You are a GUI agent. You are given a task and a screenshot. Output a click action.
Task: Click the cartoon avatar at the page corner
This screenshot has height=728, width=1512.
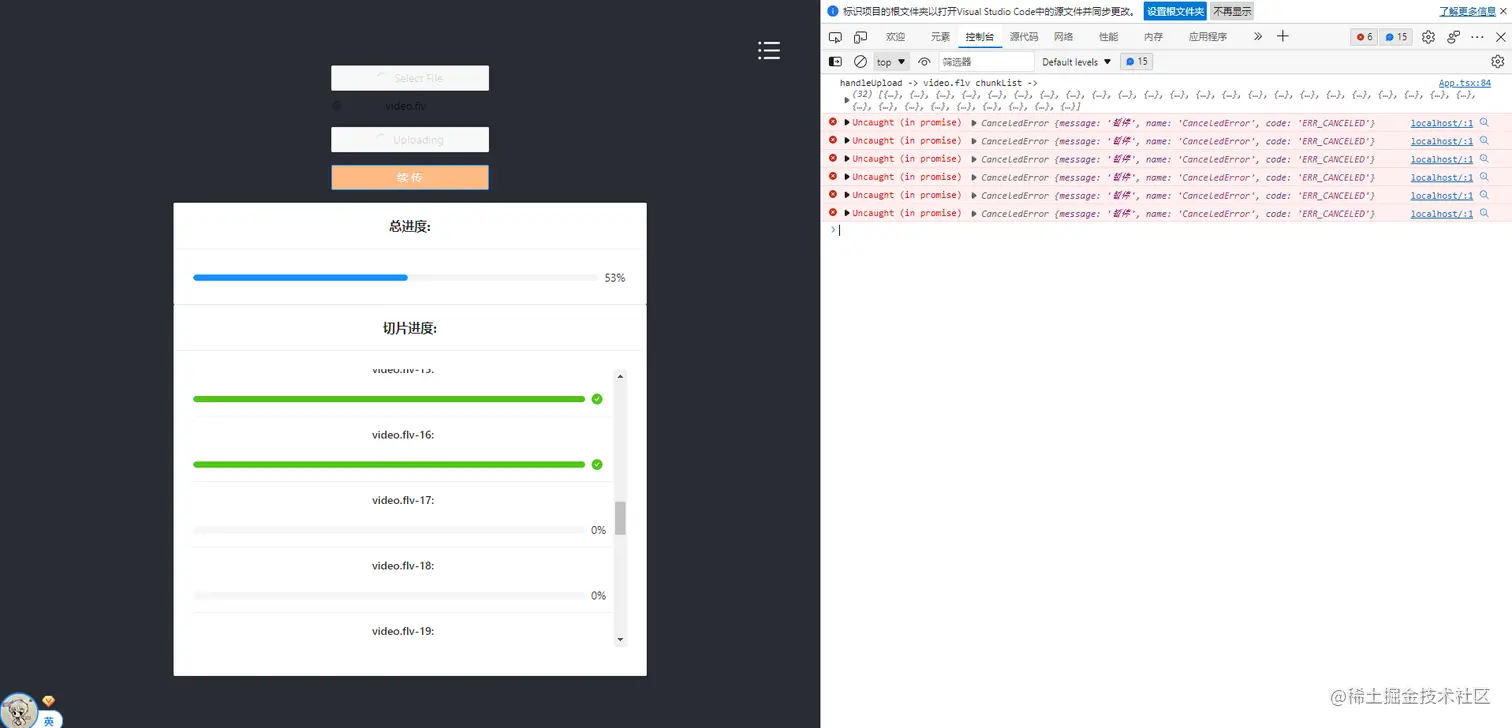pos(19,710)
